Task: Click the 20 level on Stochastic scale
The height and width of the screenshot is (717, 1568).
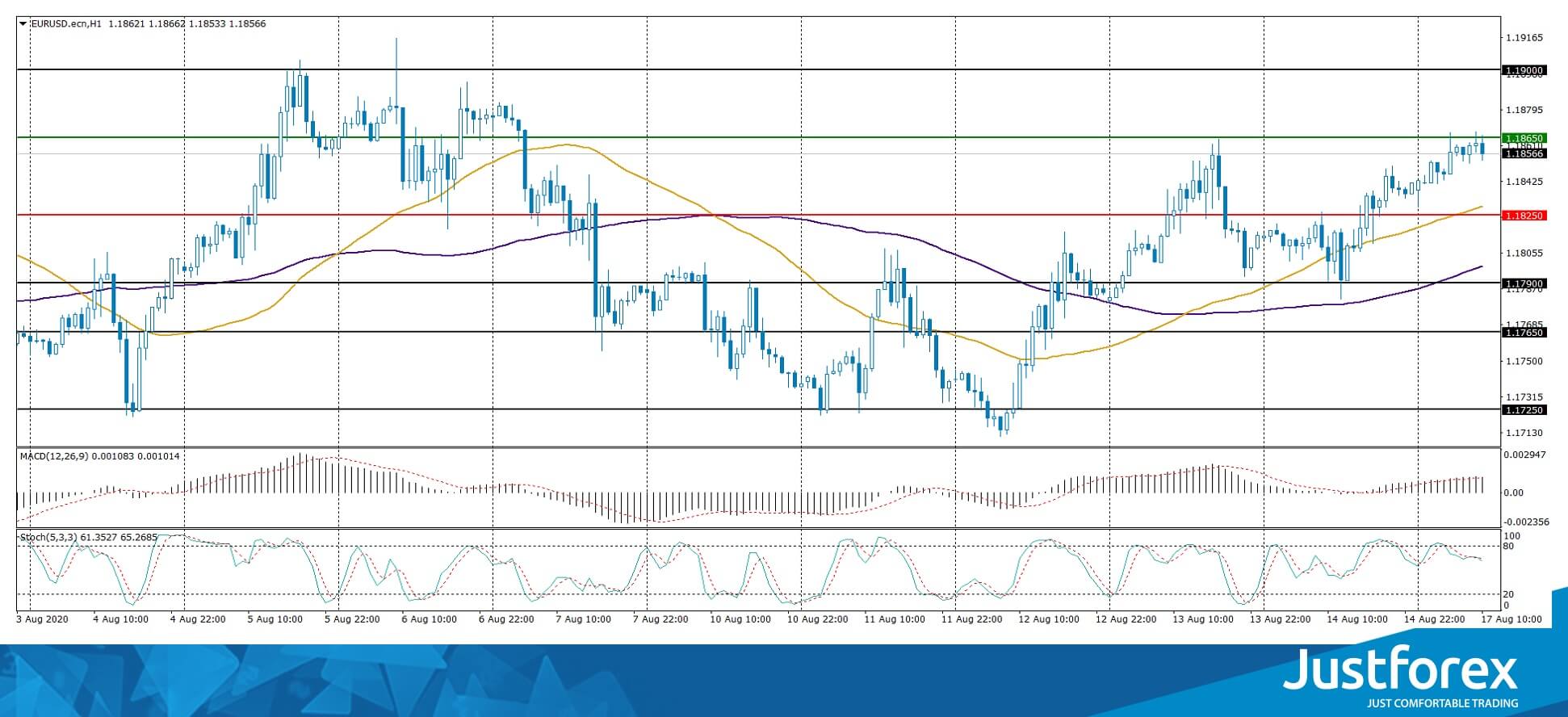Action: point(1509,594)
